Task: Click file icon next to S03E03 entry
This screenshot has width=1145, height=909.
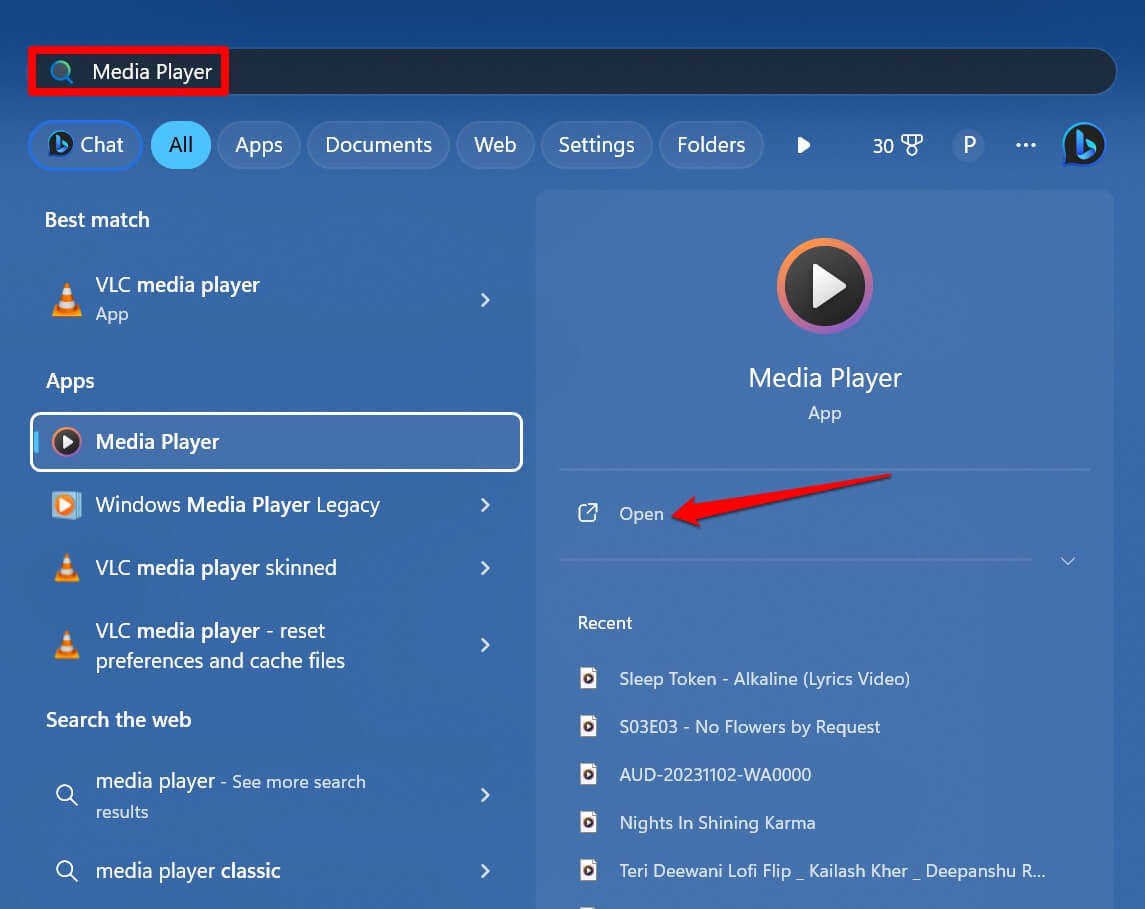Action: [x=589, y=726]
